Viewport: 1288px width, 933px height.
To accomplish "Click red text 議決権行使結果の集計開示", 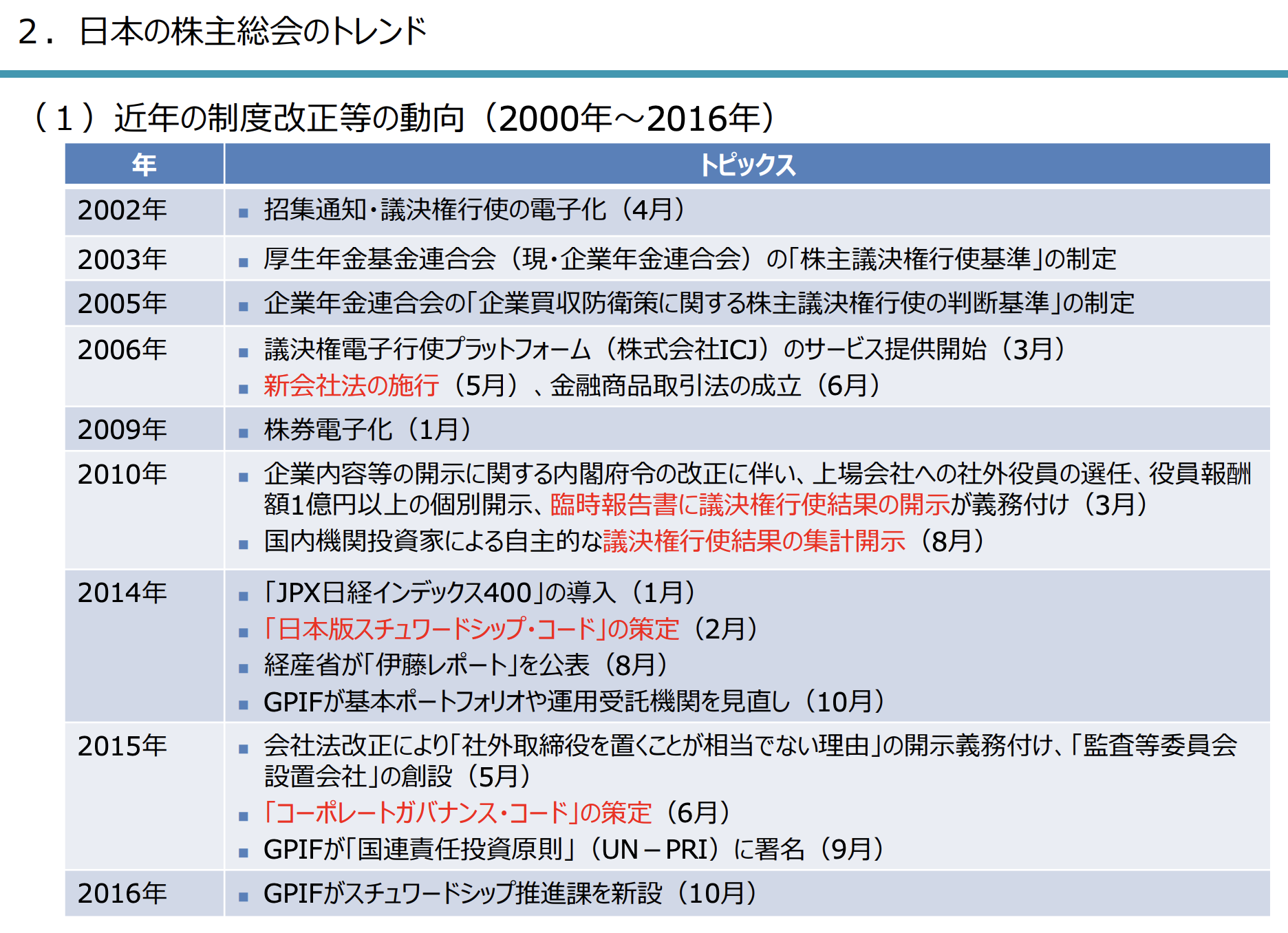I will pyautogui.click(x=754, y=541).
